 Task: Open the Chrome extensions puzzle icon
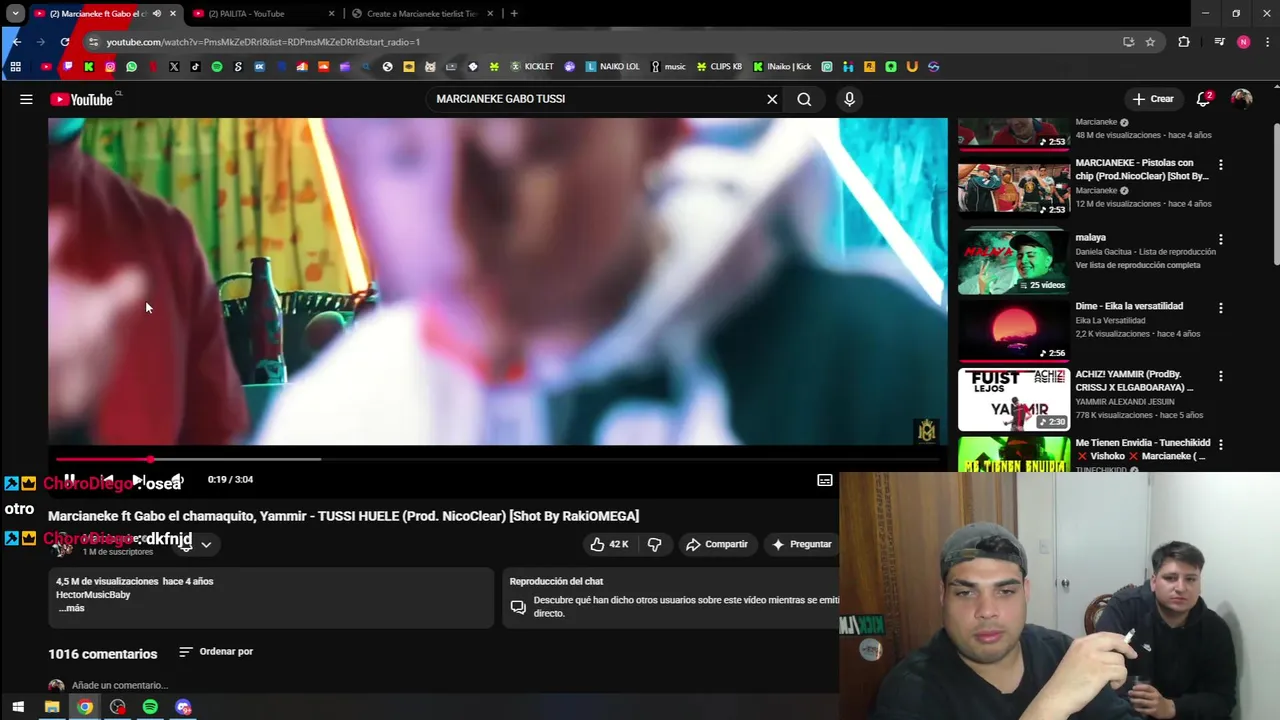click(1184, 42)
